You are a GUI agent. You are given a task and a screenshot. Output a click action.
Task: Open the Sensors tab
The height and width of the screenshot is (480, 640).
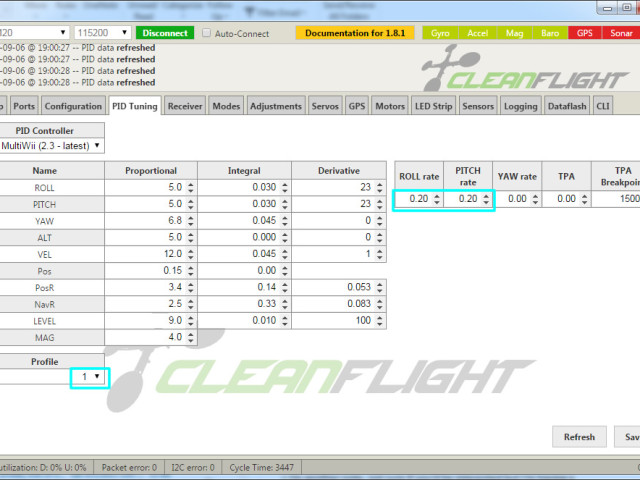[478, 106]
